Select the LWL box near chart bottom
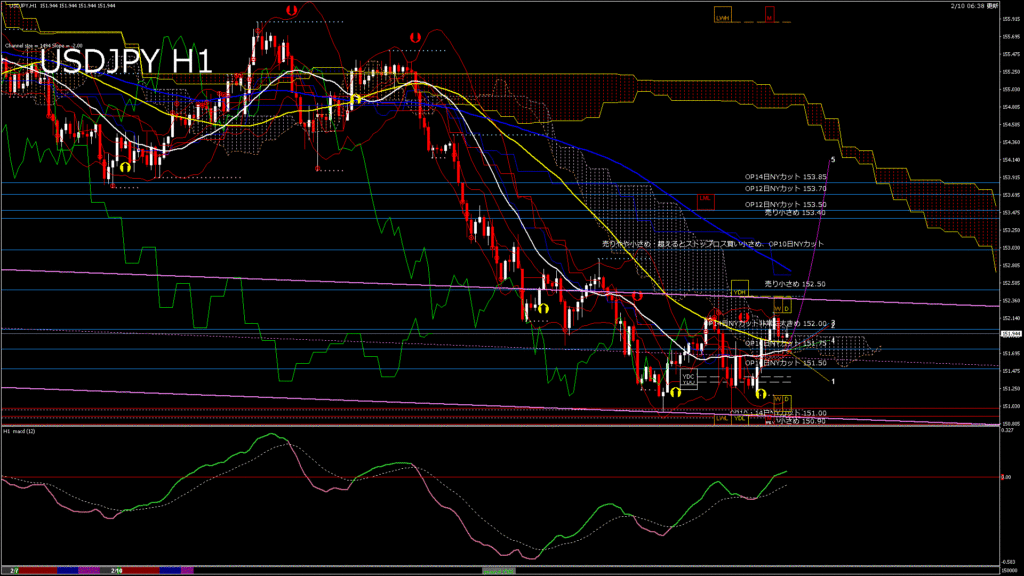Screen dimensions: 1024x576 (x=721, y=419)
